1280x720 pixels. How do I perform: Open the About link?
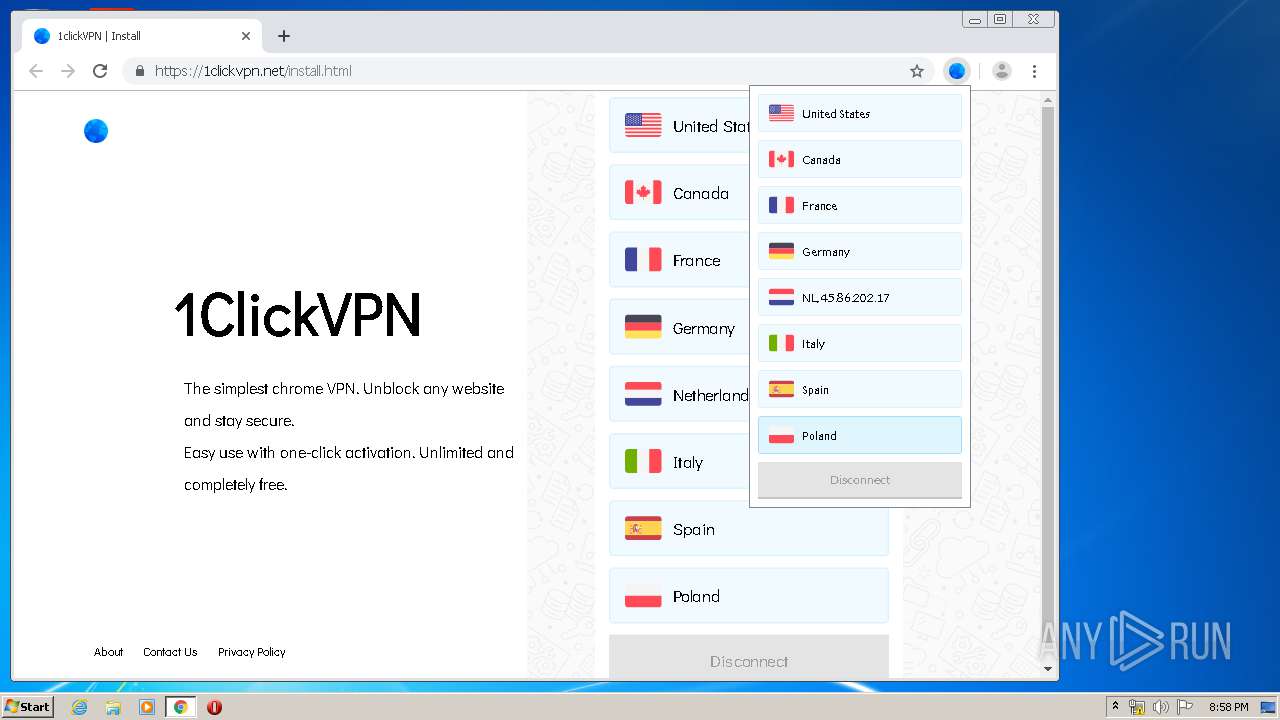(108, 652)
